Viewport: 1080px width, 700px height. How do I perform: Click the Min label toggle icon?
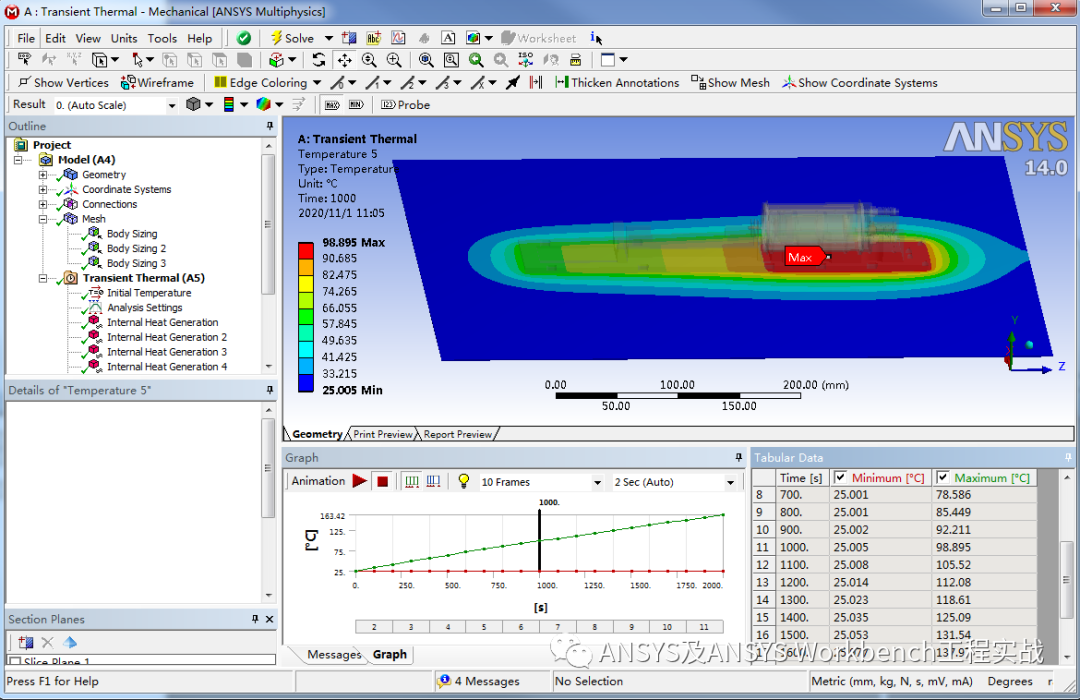click(x=356, y=105)
